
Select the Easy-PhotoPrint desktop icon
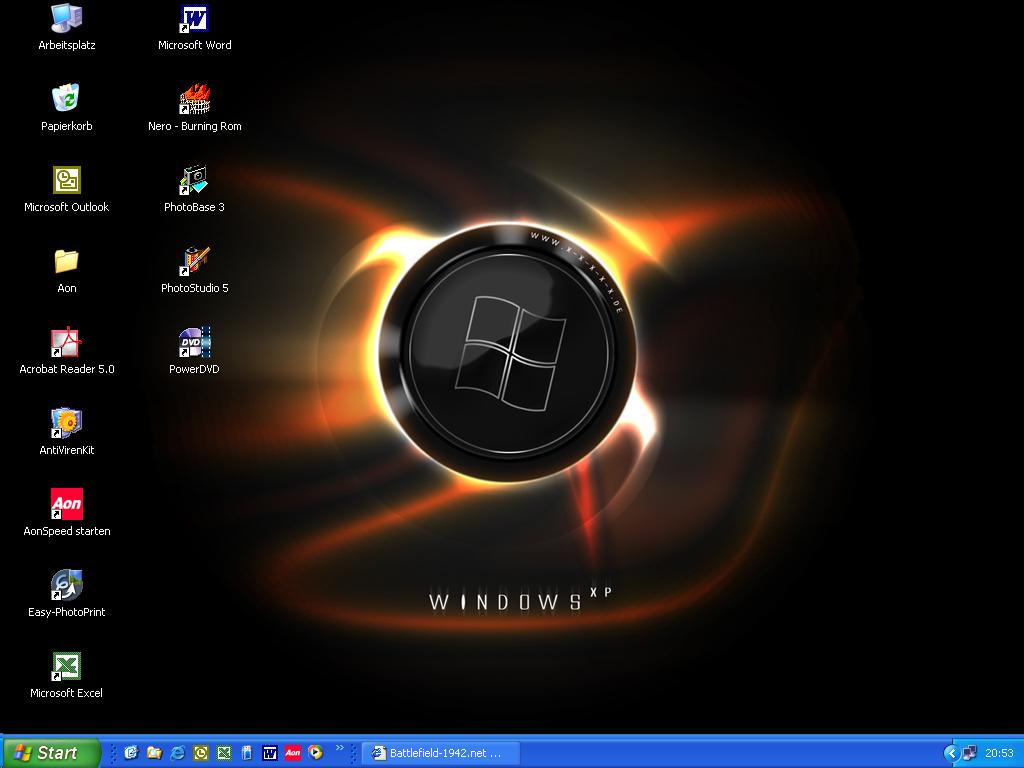[67, 594]
